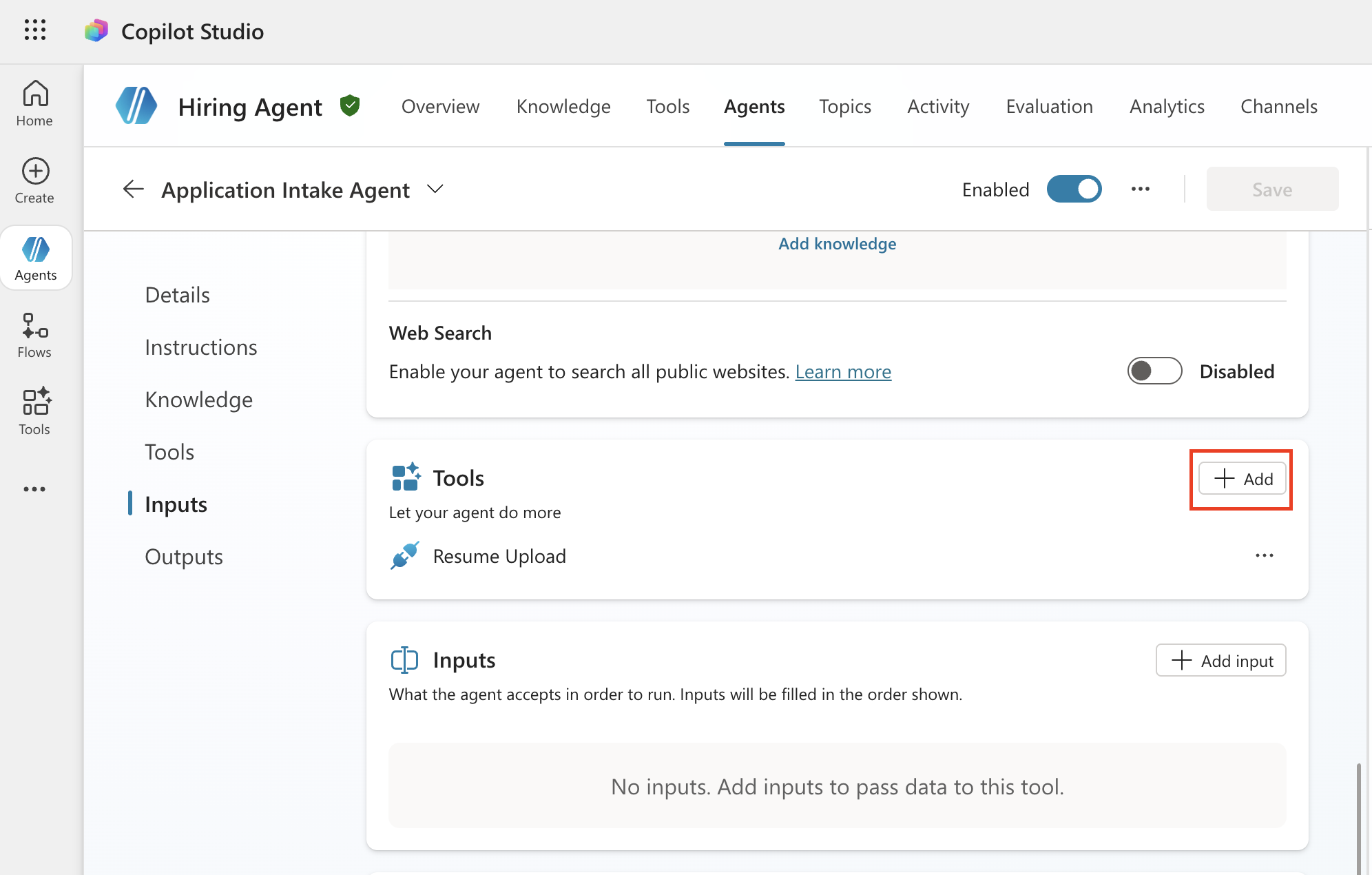
Task: Expand the Application Intake Agent dropdown
Action: tap(435, 189)
